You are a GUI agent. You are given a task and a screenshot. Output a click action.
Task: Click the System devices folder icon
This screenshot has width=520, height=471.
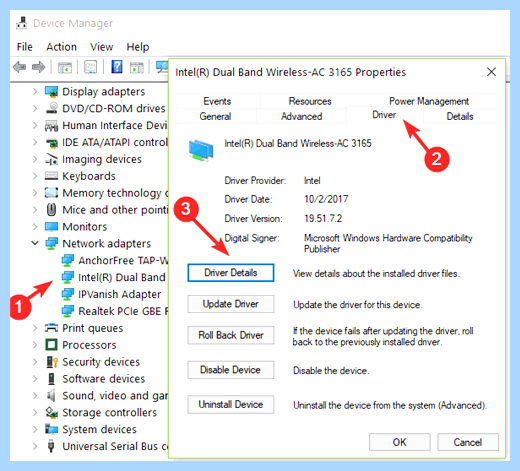pos(51,429)
